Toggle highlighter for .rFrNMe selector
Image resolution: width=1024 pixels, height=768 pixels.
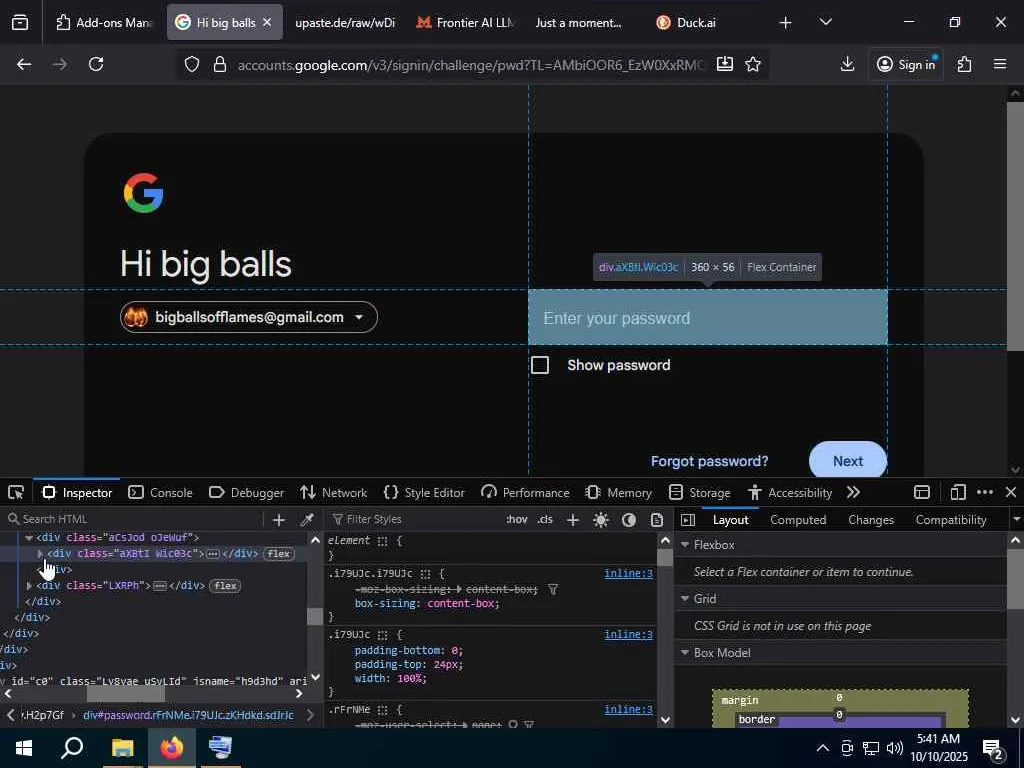383,710
